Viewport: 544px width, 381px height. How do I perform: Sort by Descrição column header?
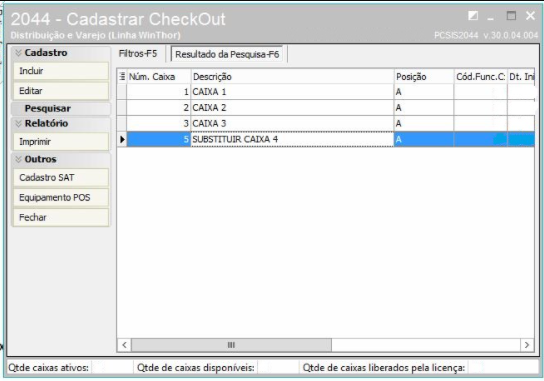292,76
